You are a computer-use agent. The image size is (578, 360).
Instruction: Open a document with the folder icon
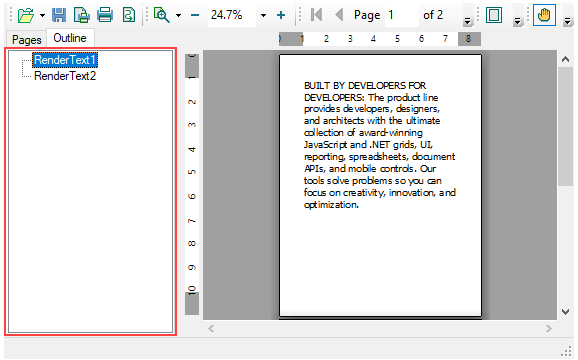coord(26,15)
